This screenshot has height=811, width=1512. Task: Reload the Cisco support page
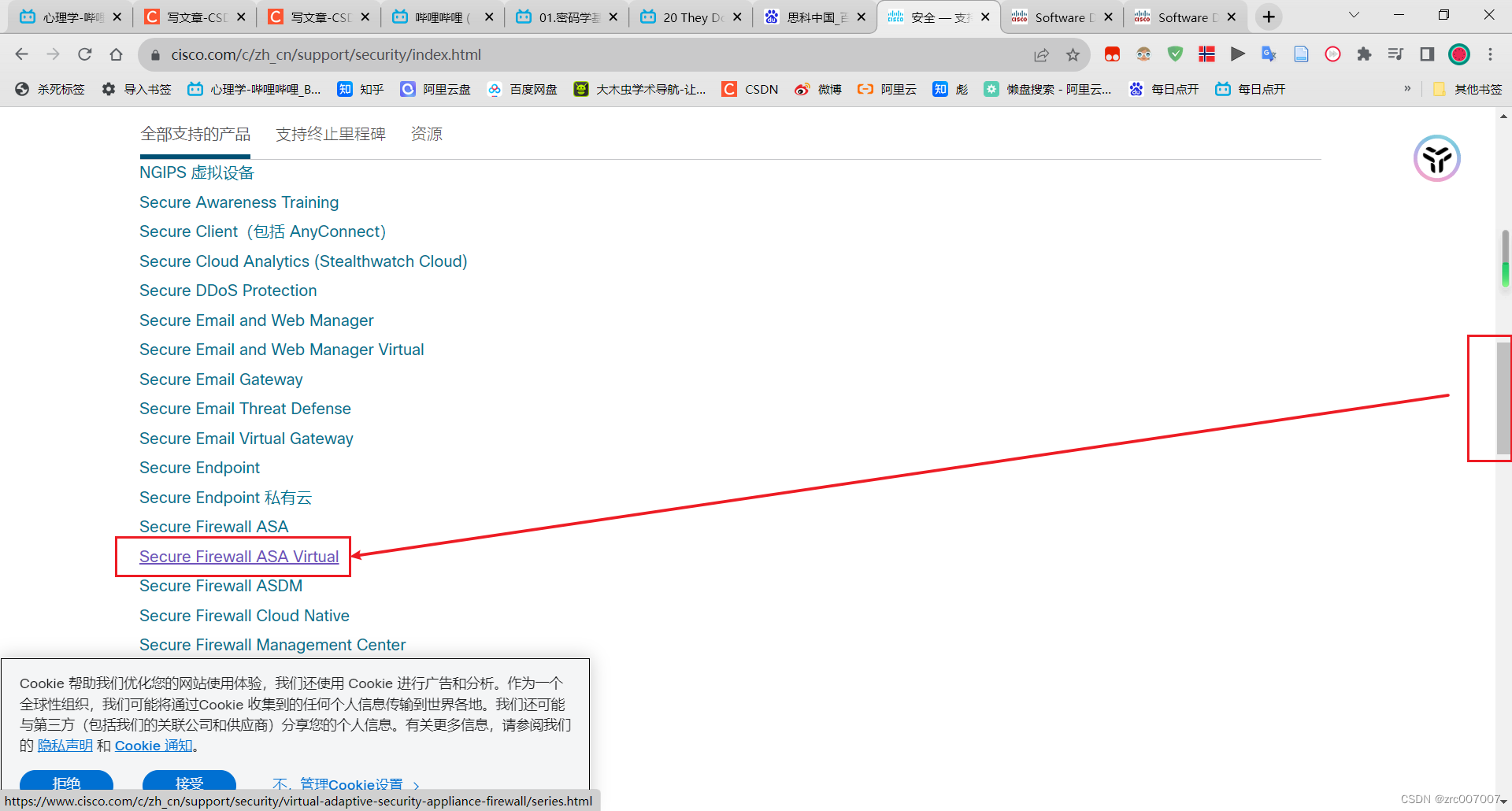(x=84, y=54)
